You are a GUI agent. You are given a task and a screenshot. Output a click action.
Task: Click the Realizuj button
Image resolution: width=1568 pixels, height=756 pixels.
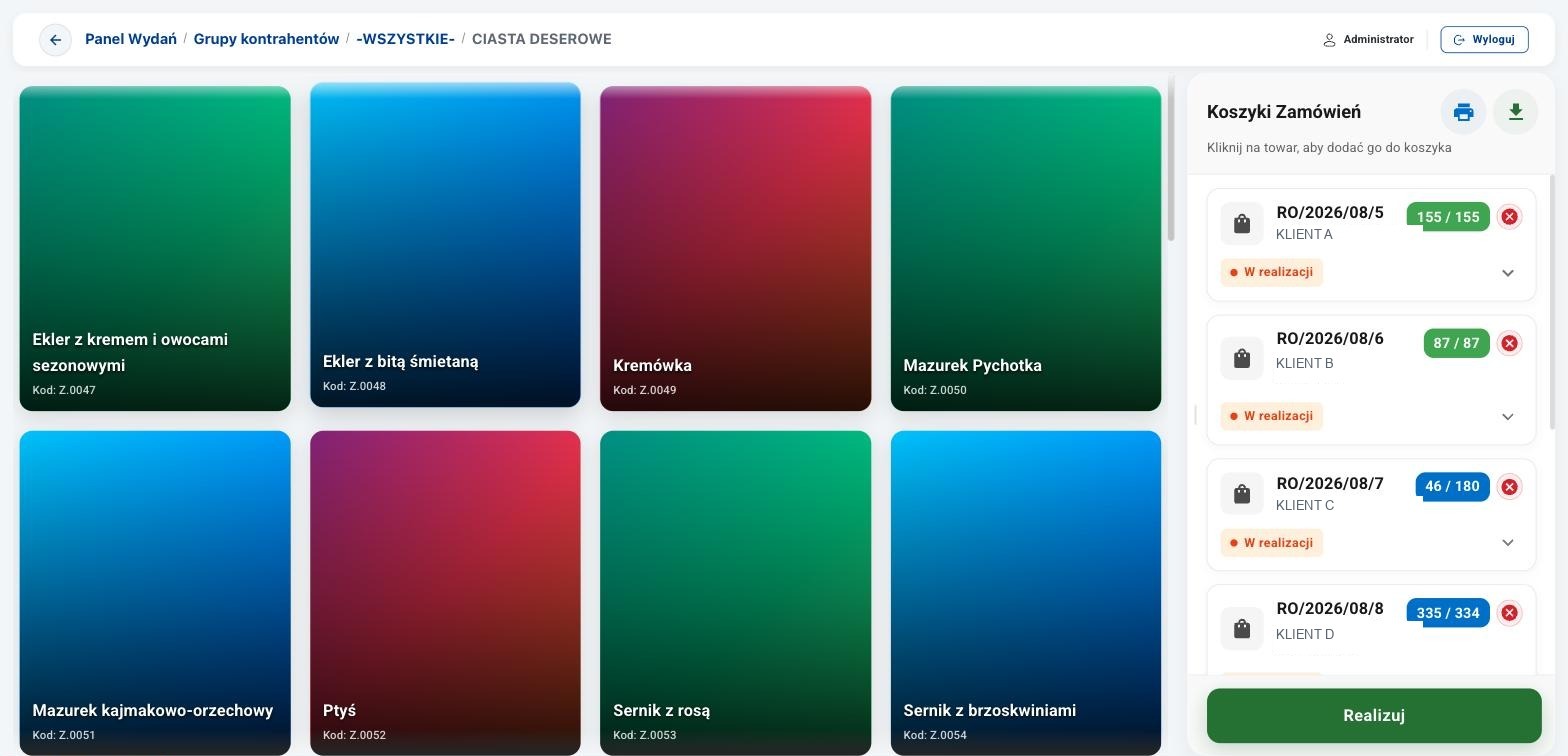1374,715
